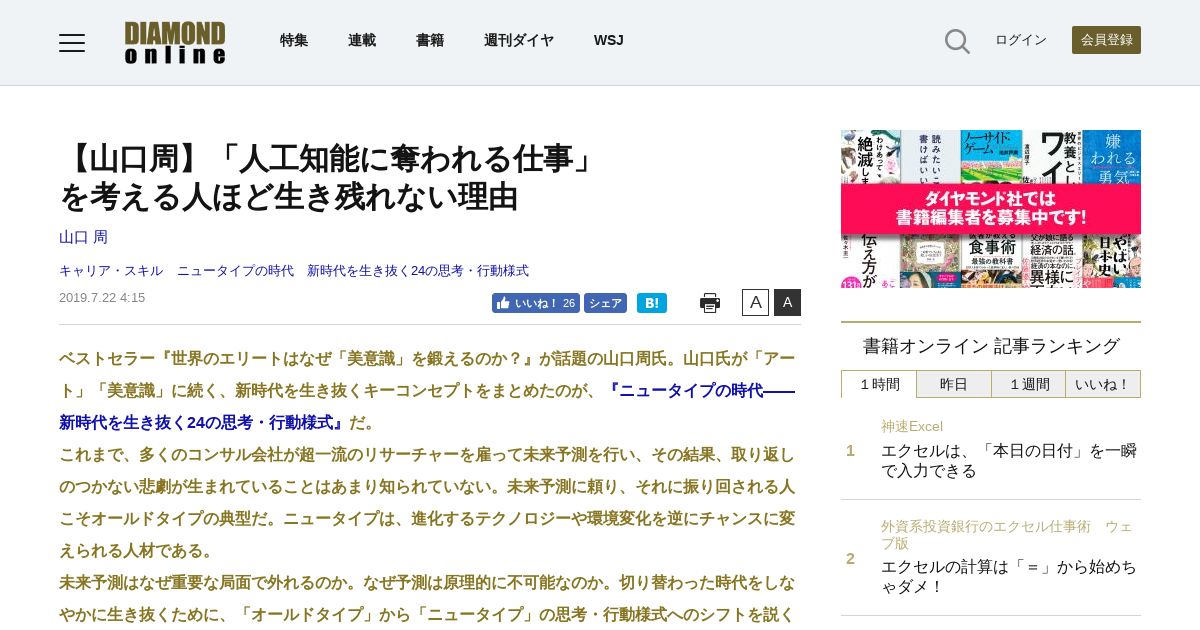Read エクセルは、「本日の日付」を一瞬で入力できる article

pos(1009,461)
